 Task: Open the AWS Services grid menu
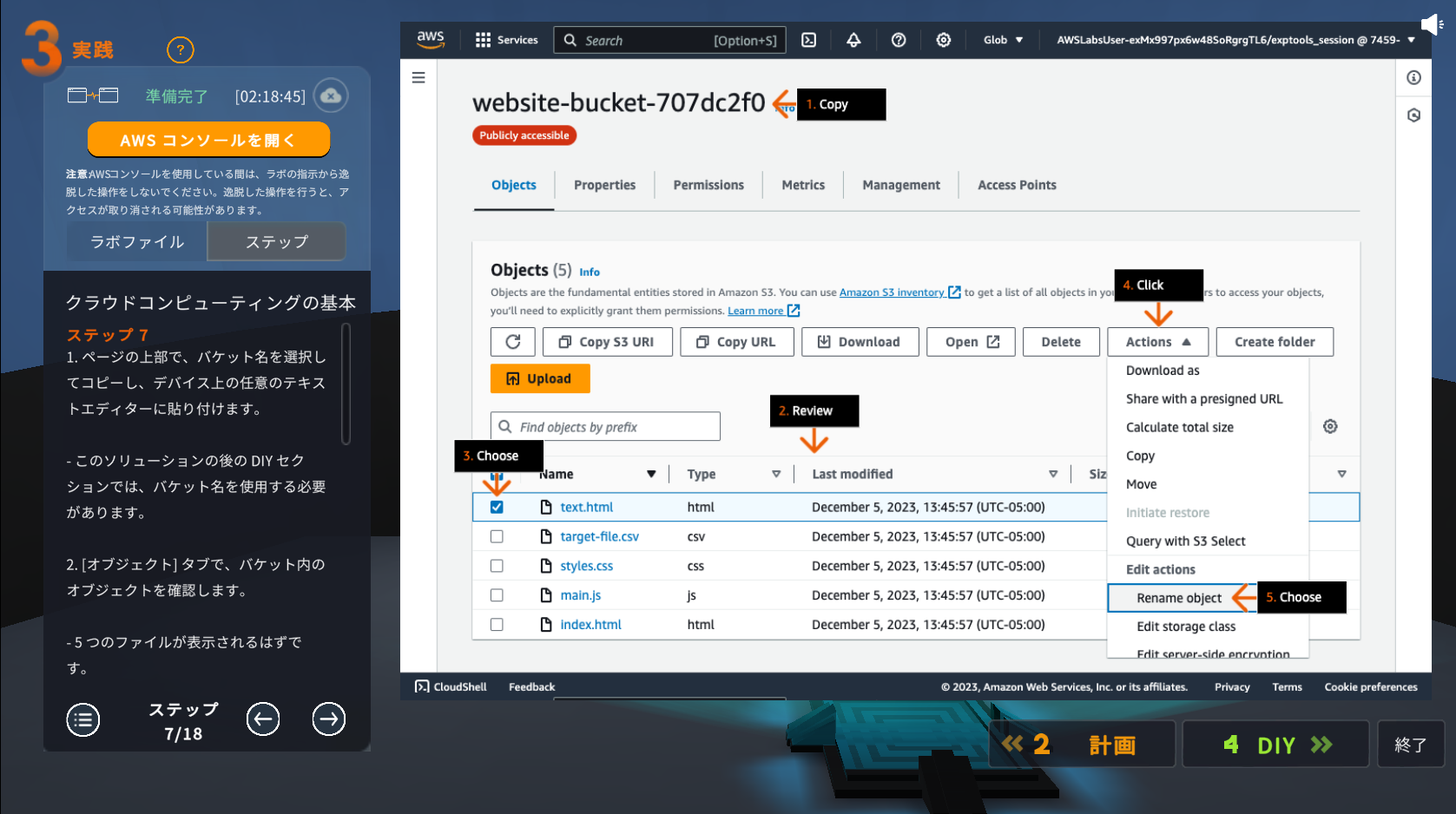506,40
